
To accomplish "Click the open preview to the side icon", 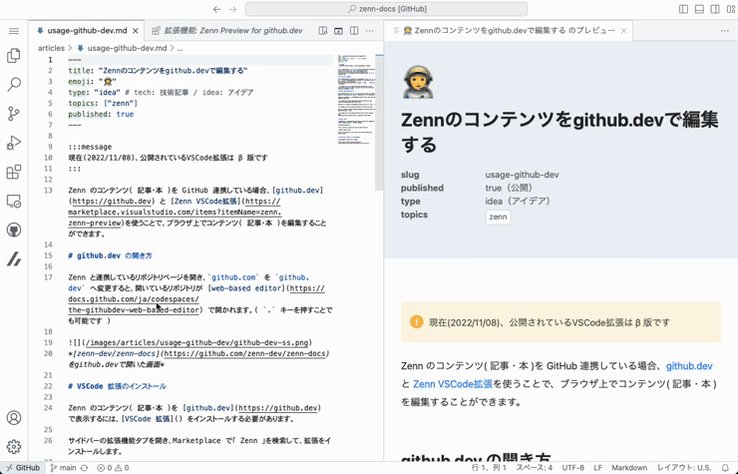I will point(323,31).
